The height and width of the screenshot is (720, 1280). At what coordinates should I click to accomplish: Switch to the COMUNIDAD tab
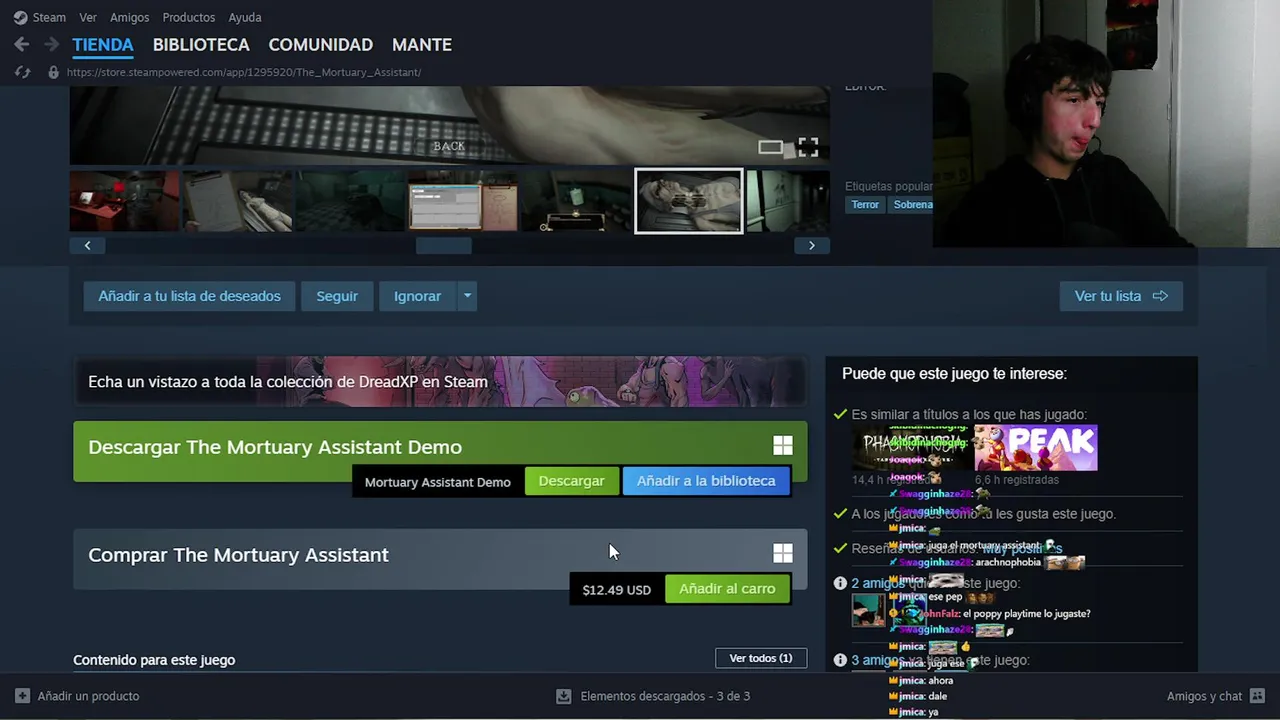(x=320, y=45)
